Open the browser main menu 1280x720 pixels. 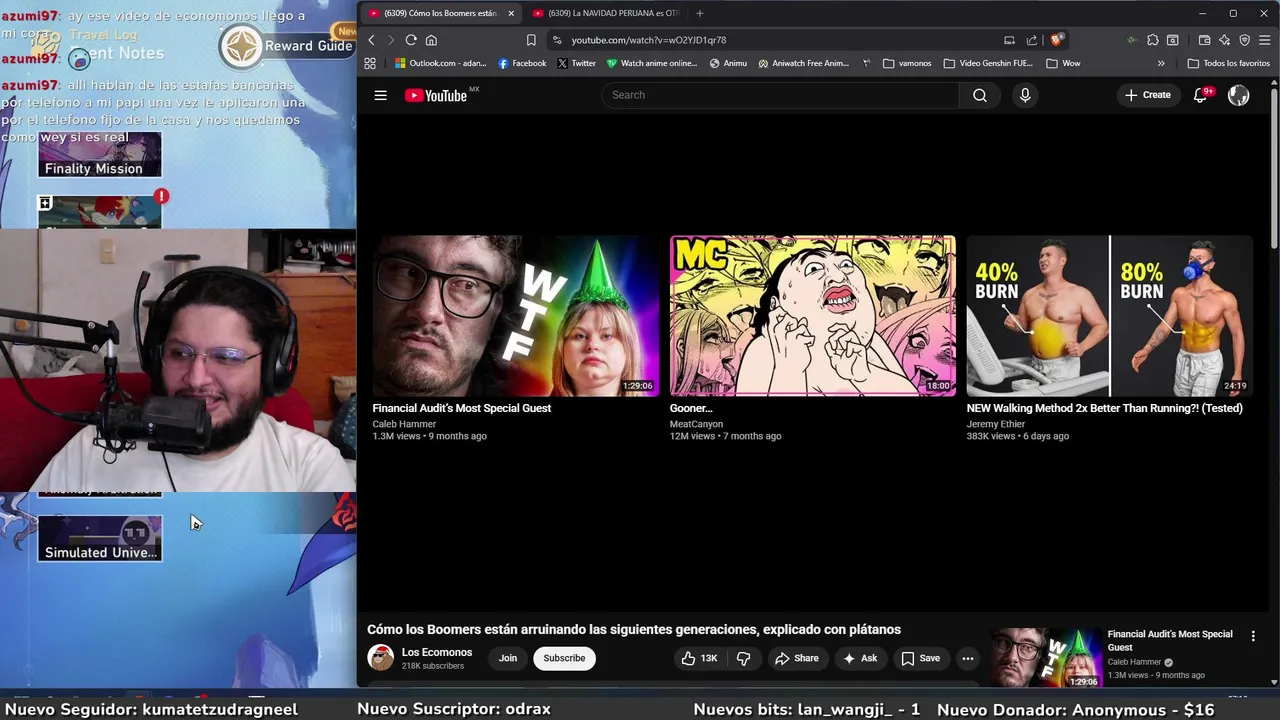[x=1265, y=40]
